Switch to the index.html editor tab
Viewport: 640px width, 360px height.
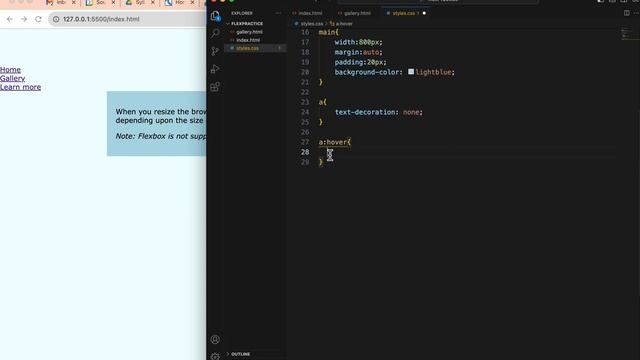pyautogui.click(x=310, y=13)
